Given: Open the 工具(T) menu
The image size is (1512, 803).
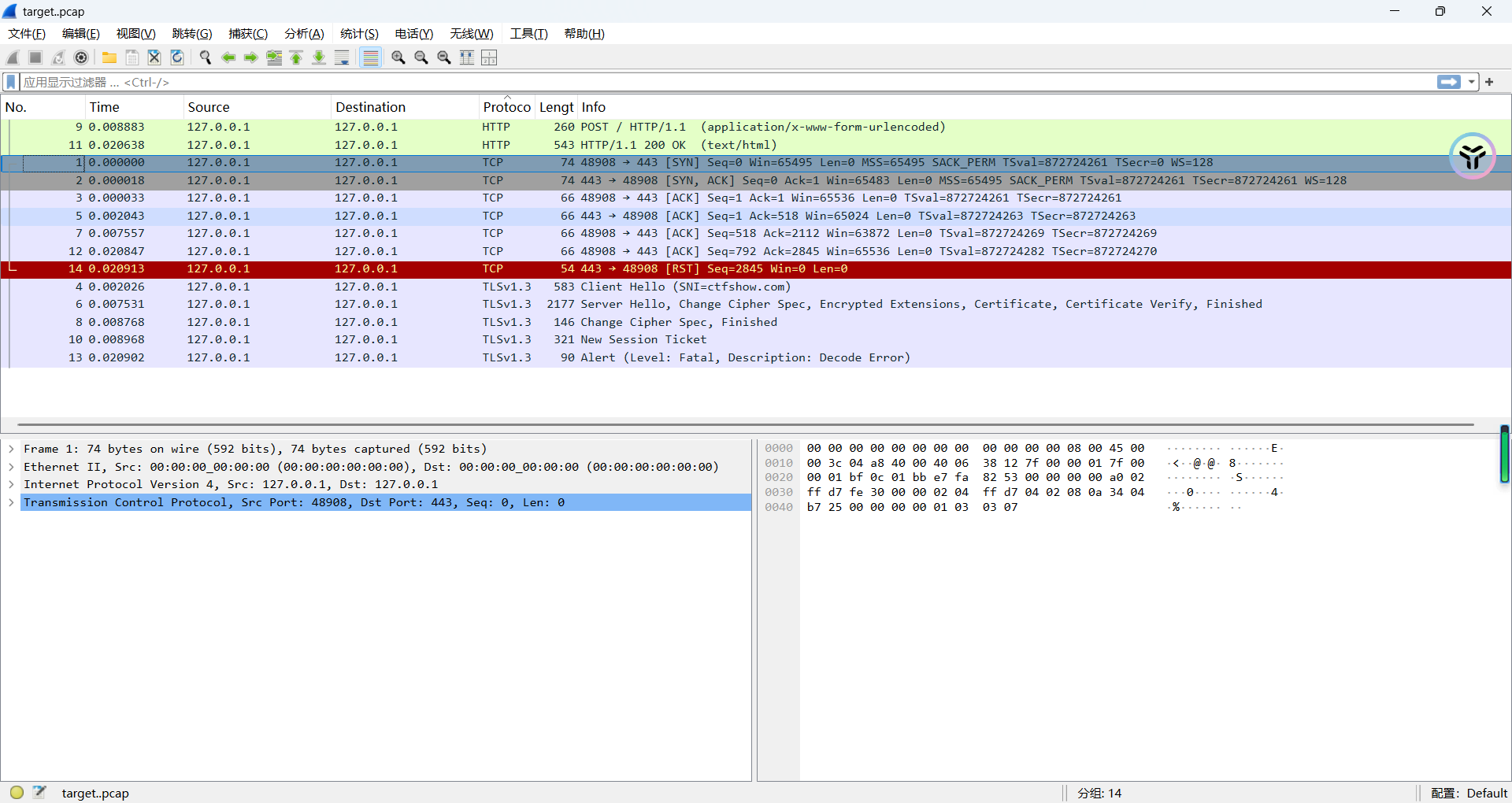Looking at the screenshot, I should [528, 33].
